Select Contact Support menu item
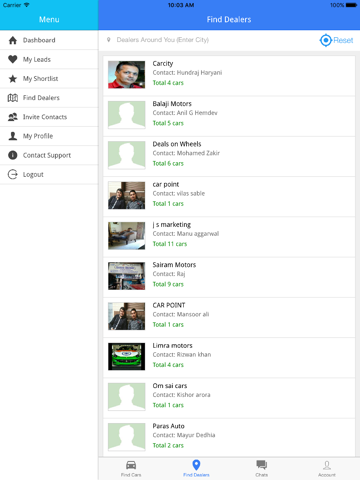 click(49, 155)
